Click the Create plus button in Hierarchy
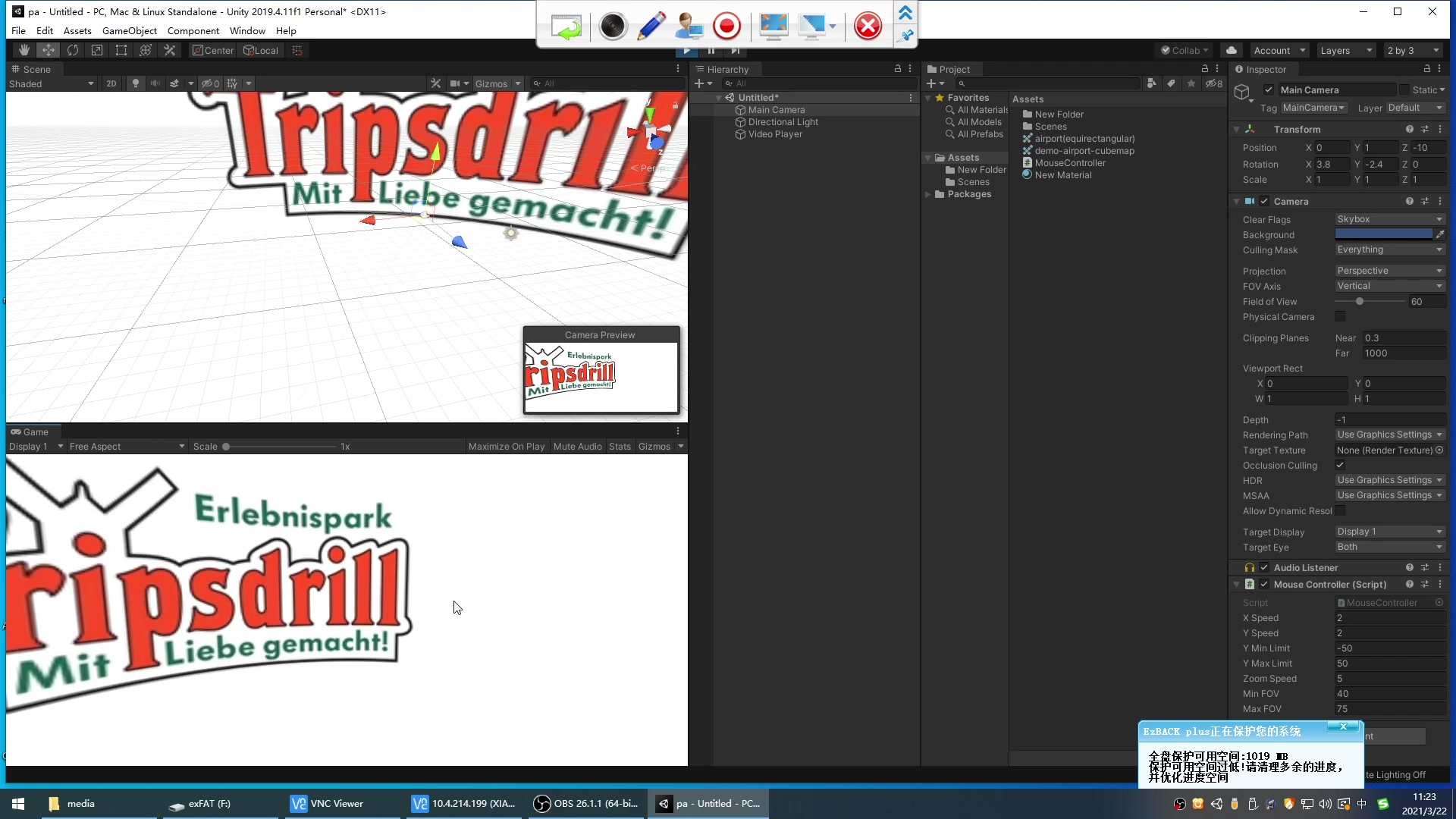Viewport: 1456px width, 819px height. tap(700, 83)
